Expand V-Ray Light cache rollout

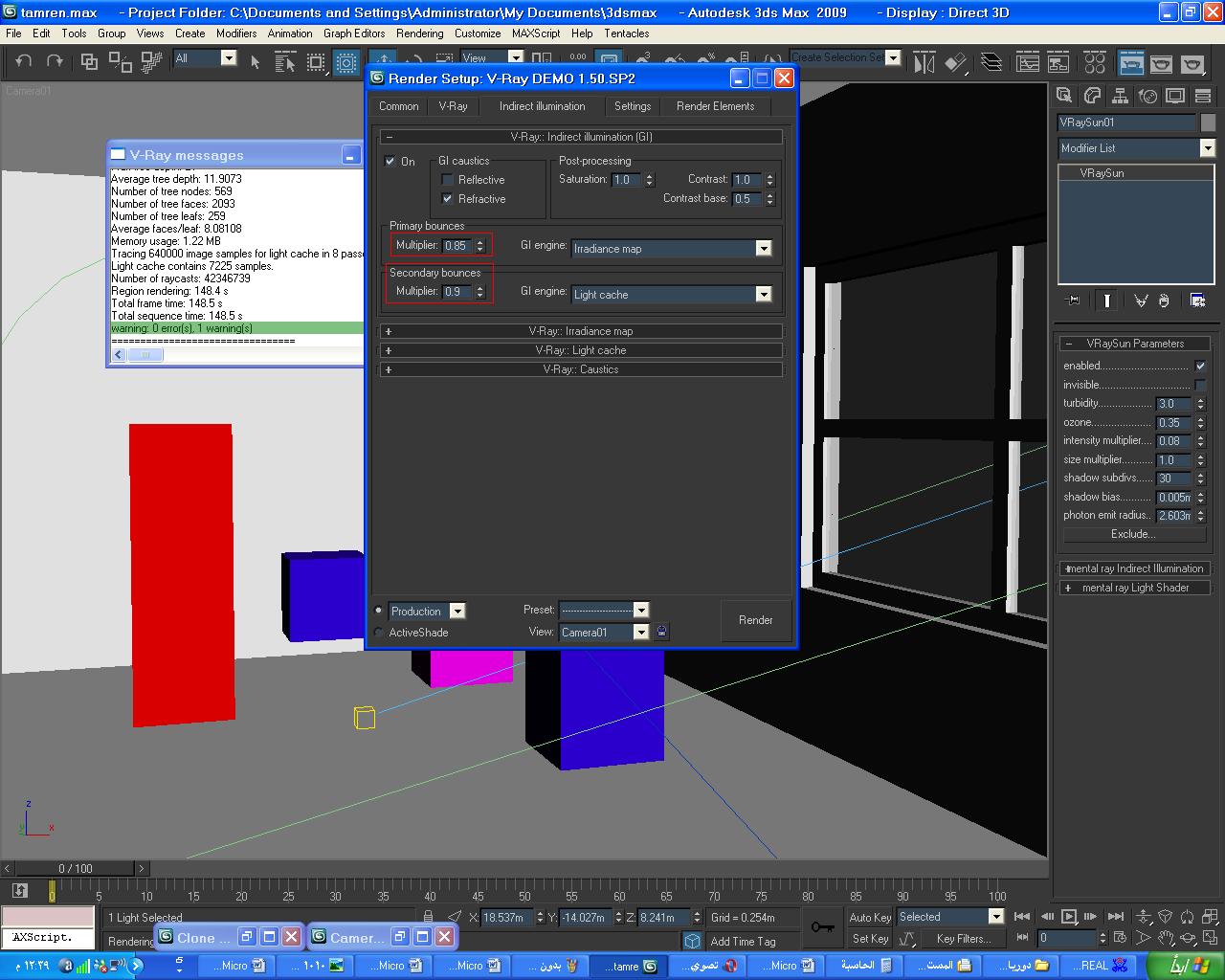(581, 350)
